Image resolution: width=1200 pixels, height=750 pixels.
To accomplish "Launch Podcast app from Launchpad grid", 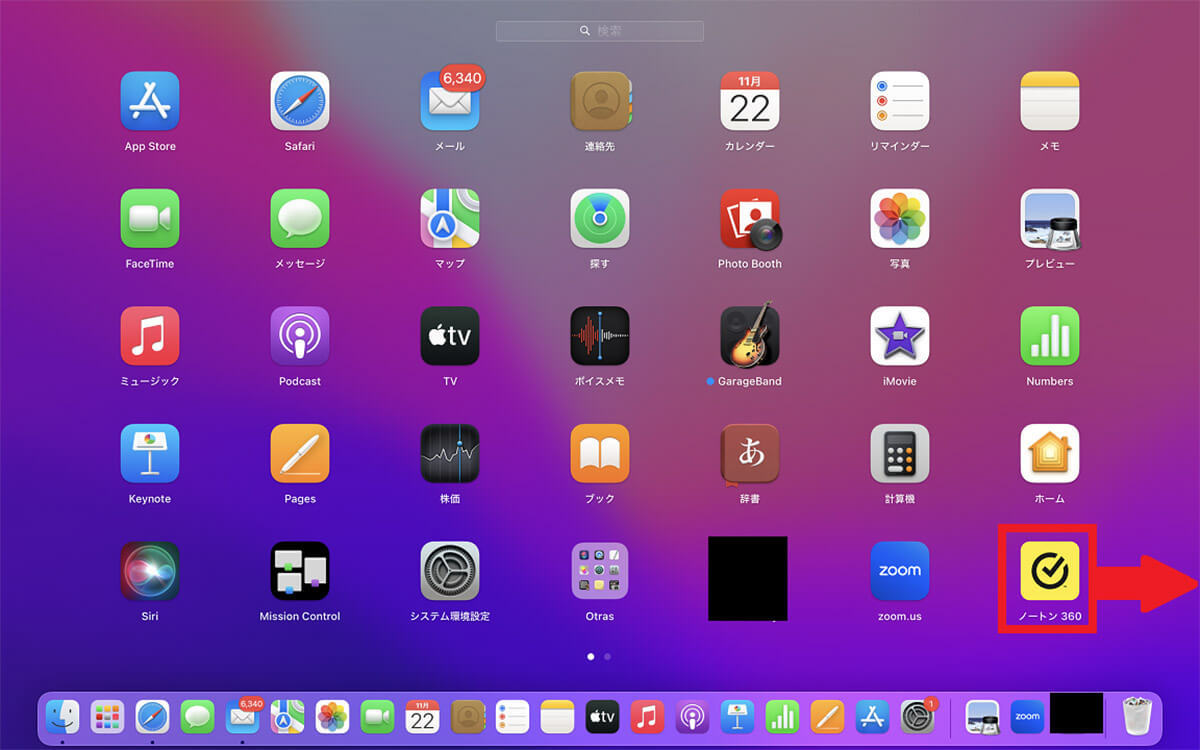I will point(300,336).
